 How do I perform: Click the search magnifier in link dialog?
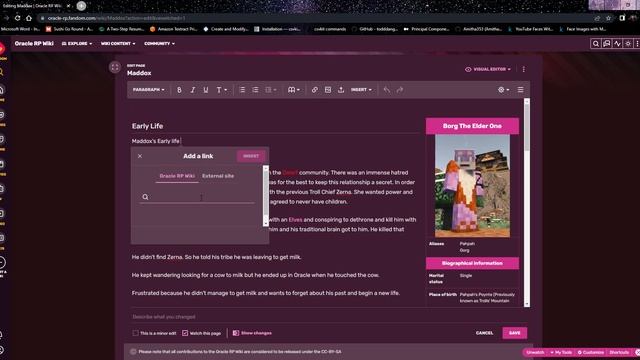click(x=145, y=197)
